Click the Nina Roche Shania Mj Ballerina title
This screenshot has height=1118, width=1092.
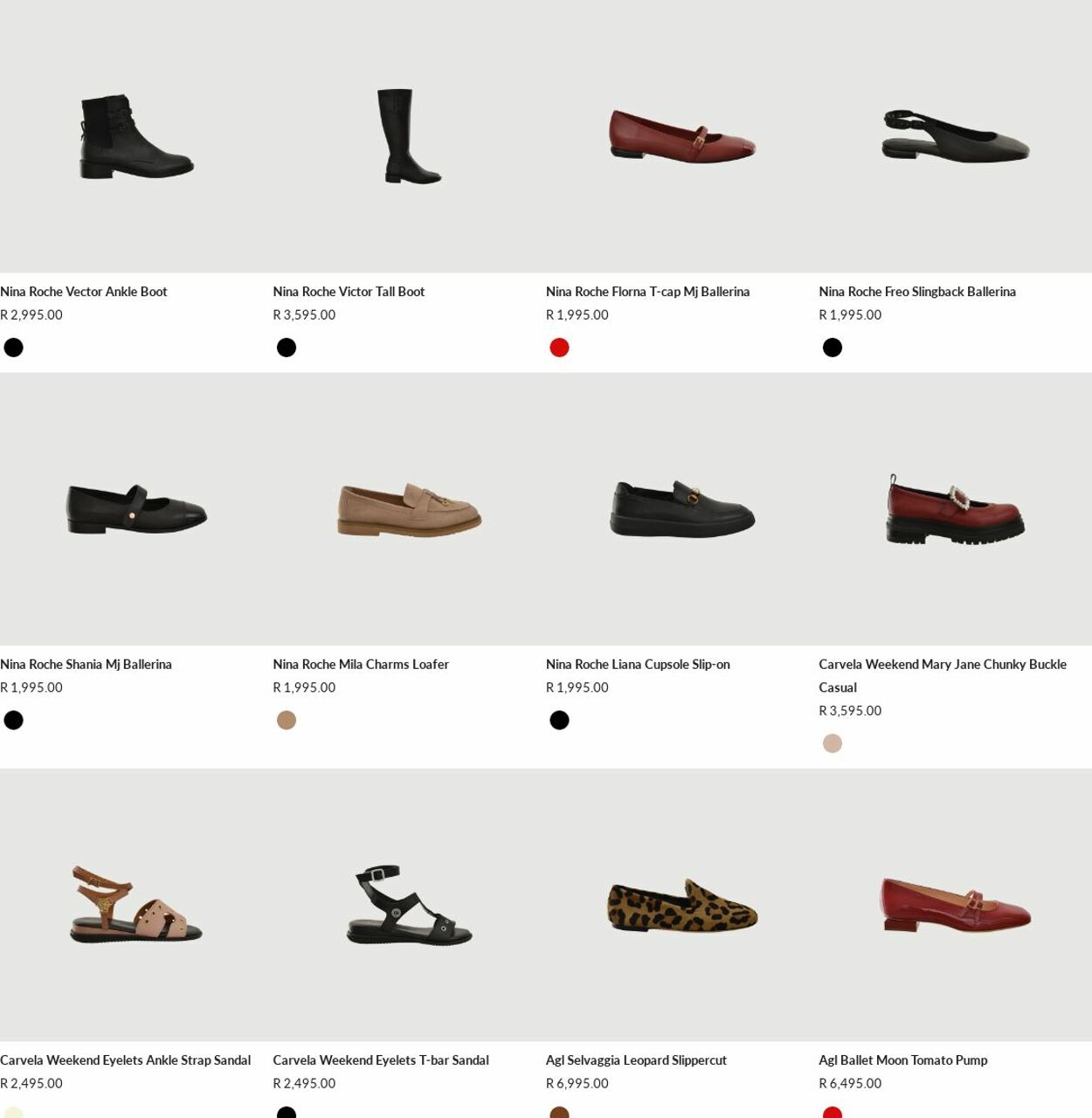coord(86,665)
